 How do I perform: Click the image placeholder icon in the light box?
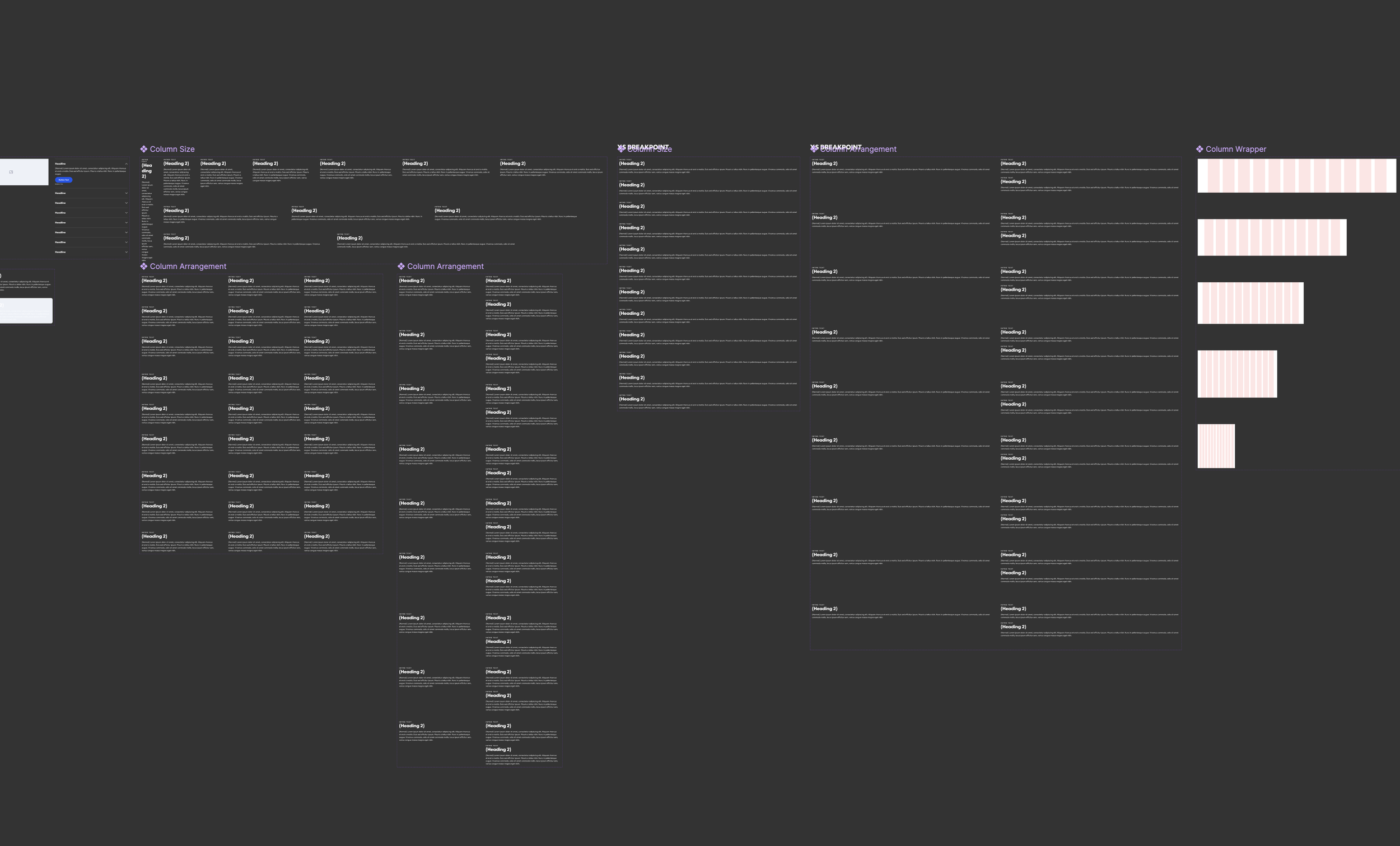(11, 172)
